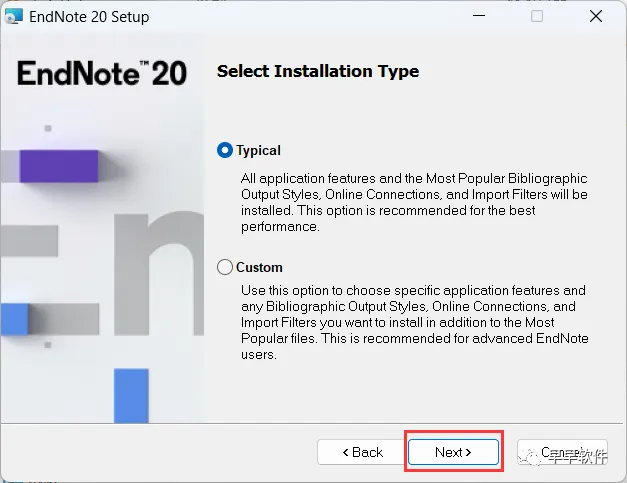Click the "Typical" option label
This screenshot has width=627, height=483.
coord(258,151)
